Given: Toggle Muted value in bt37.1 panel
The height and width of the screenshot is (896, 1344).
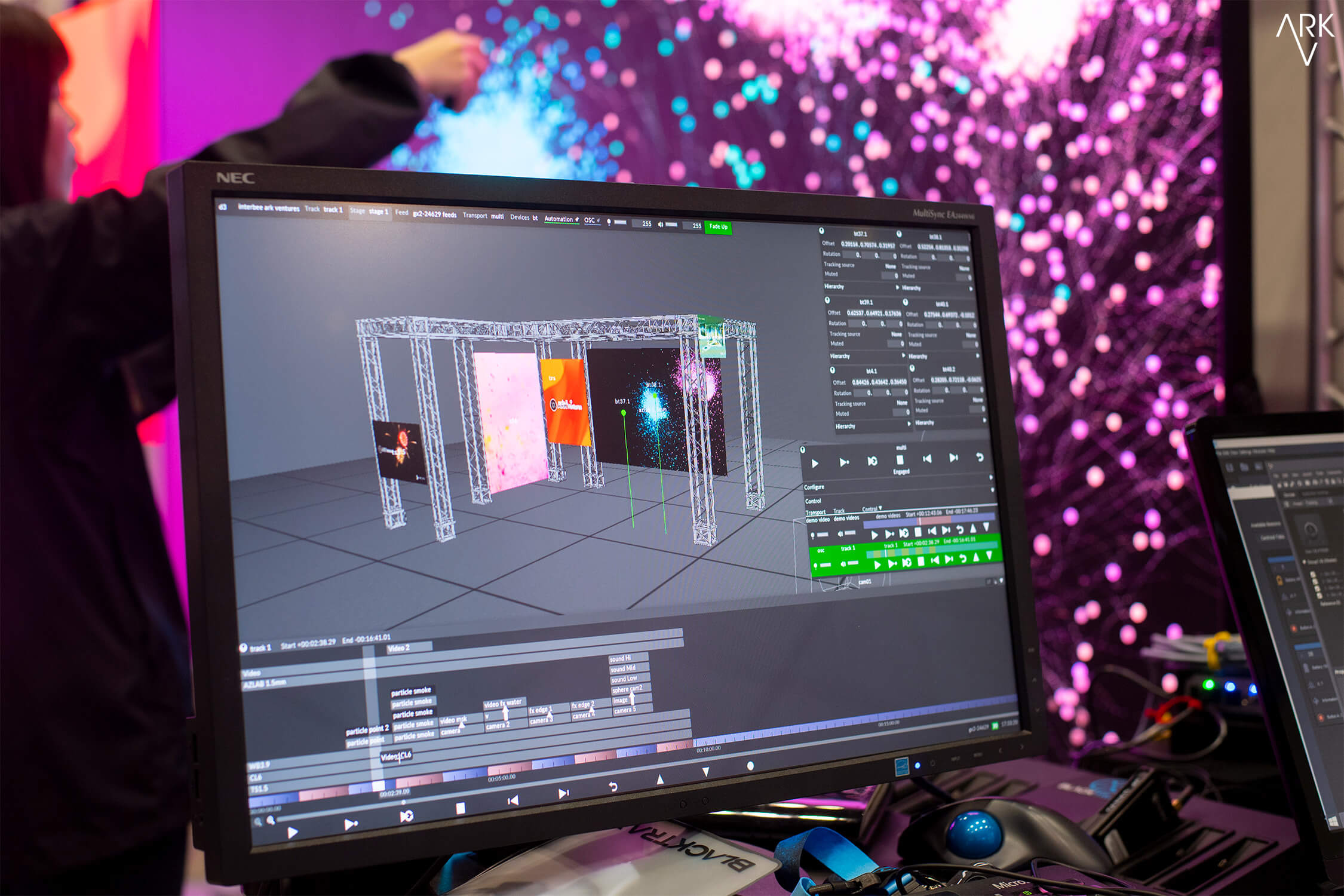Looking at the screenshot, I should [891, 275].
